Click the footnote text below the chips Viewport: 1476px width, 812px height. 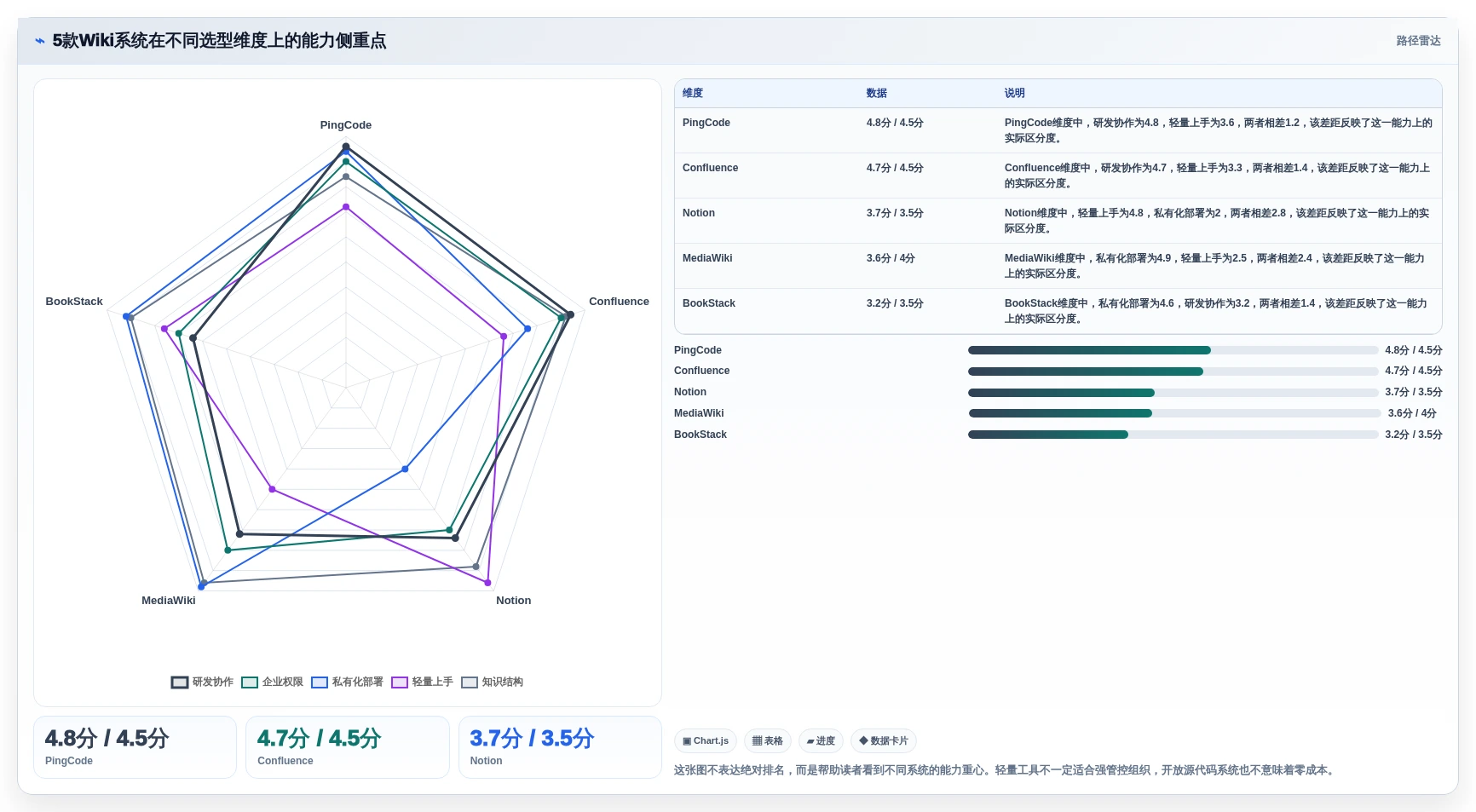click(1006, 770)
